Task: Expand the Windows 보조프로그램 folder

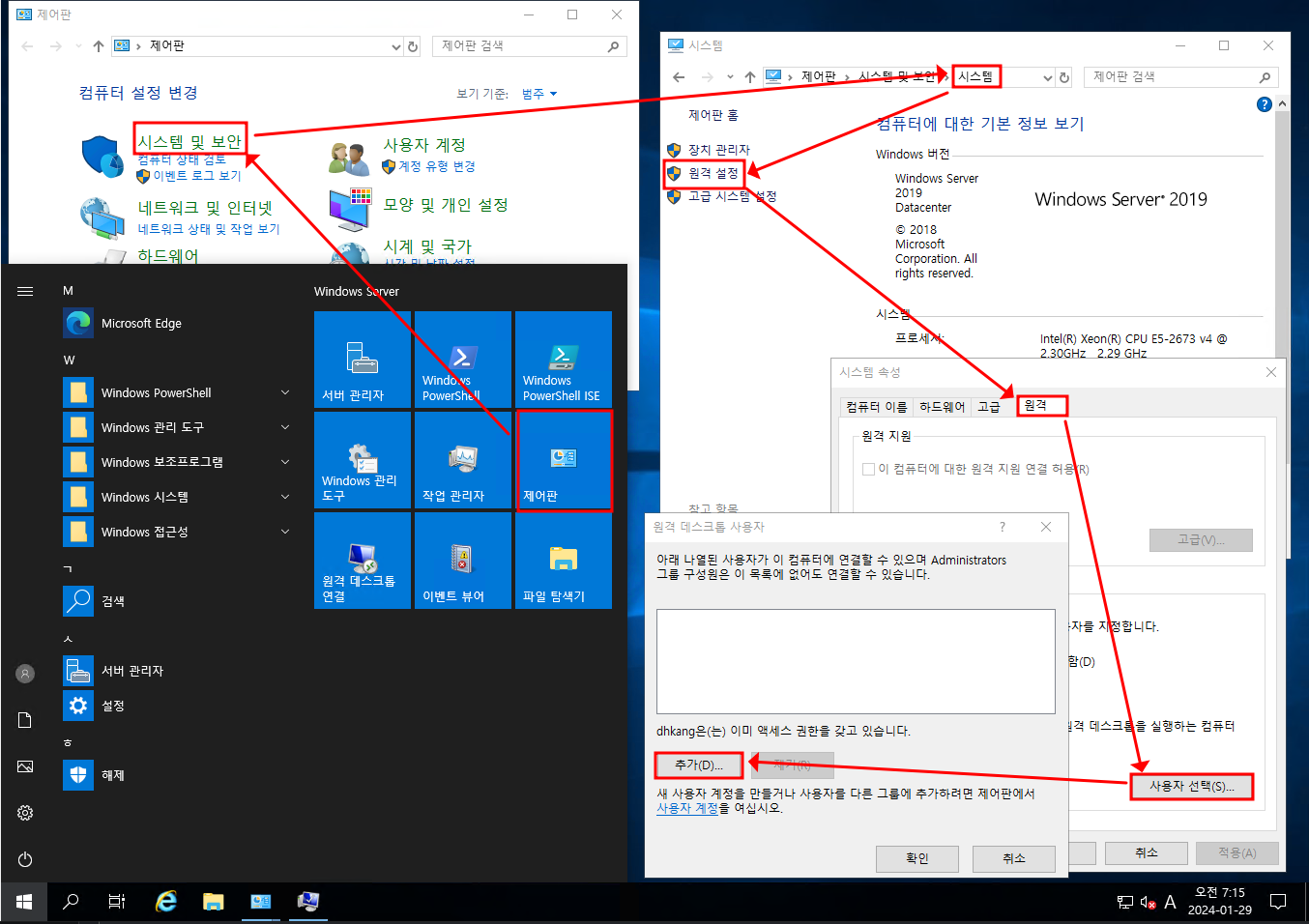Action: pyautogui.click(x=285, y=462)
